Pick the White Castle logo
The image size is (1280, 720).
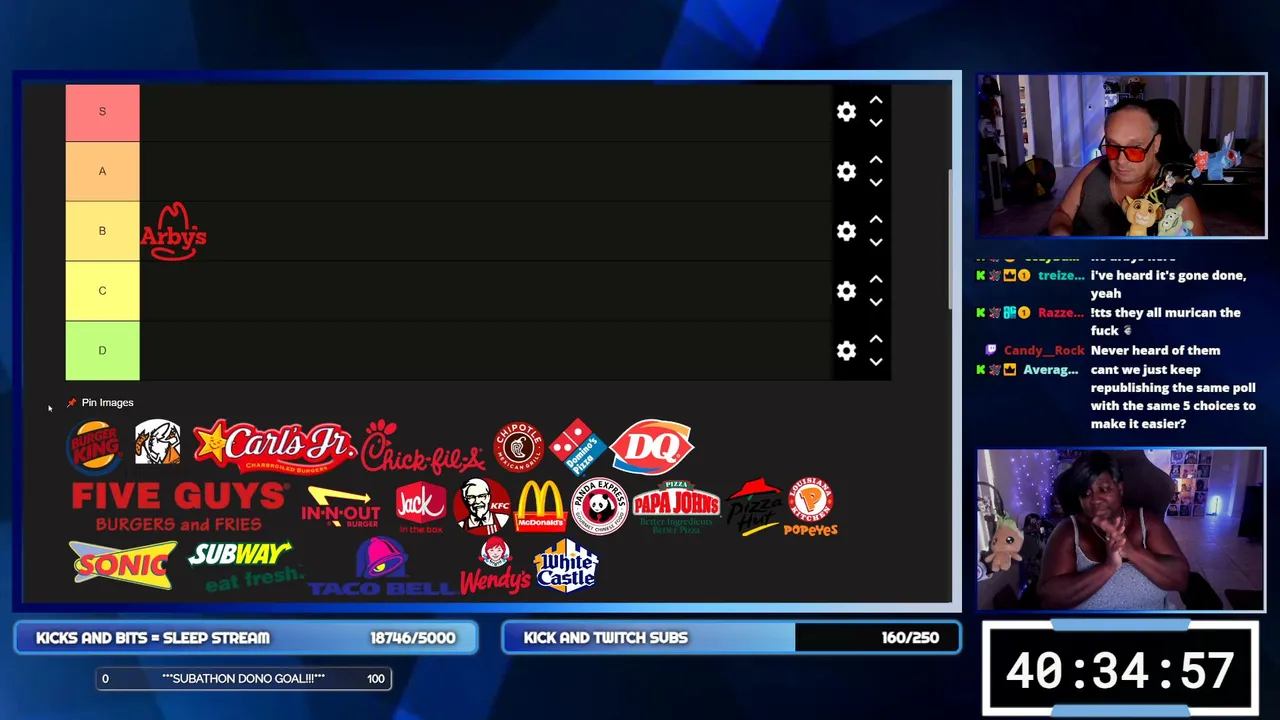566,566
